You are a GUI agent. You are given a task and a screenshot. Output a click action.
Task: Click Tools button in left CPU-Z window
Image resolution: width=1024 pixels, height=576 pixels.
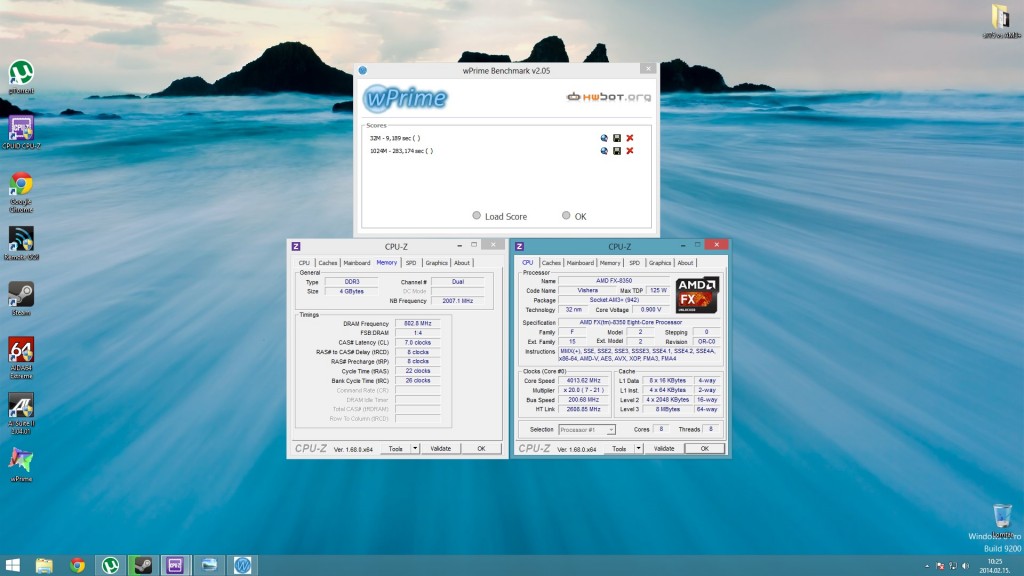[x=396, y=449]
